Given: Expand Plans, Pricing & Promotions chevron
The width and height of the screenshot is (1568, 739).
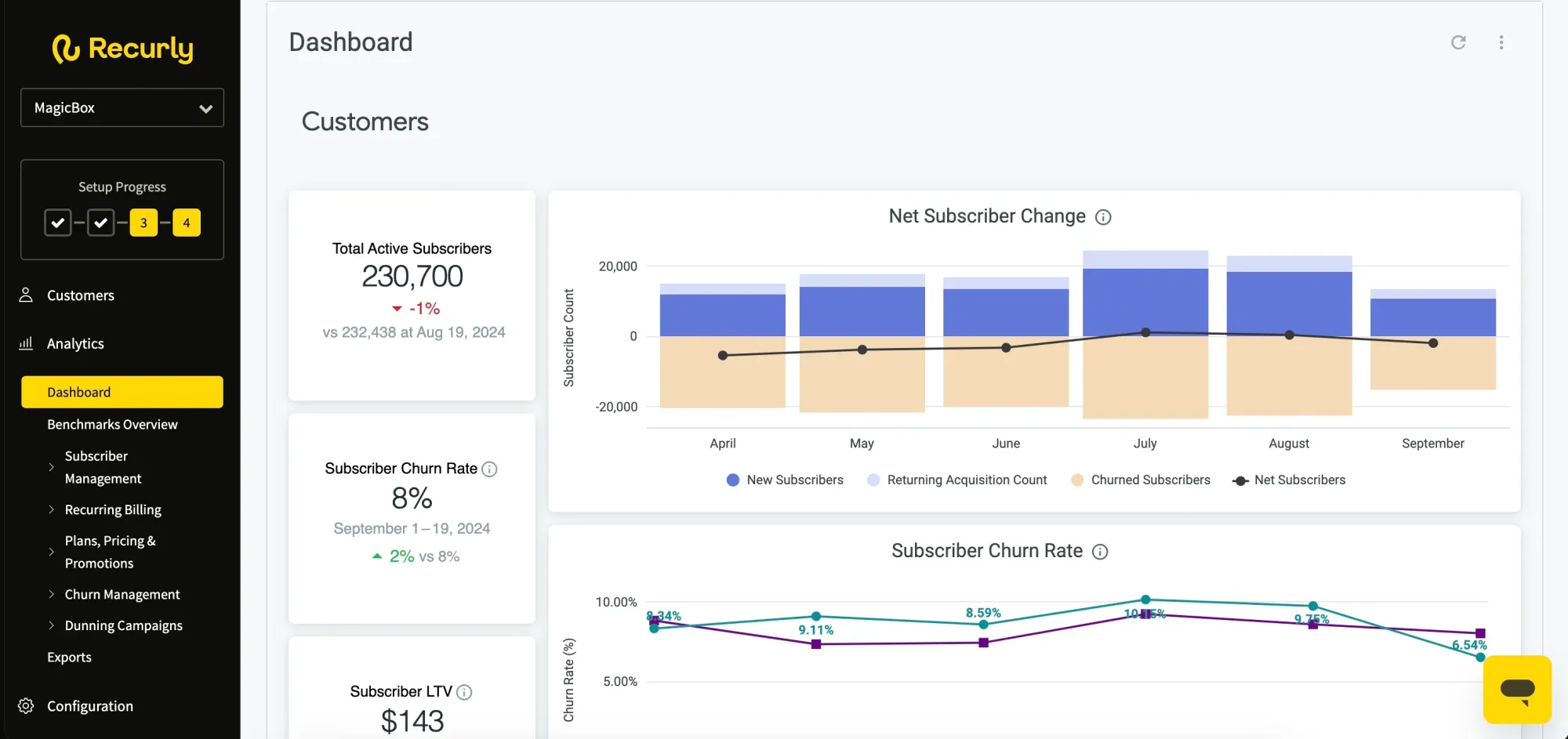Looking at the screenshot, I should pos(52,552).
